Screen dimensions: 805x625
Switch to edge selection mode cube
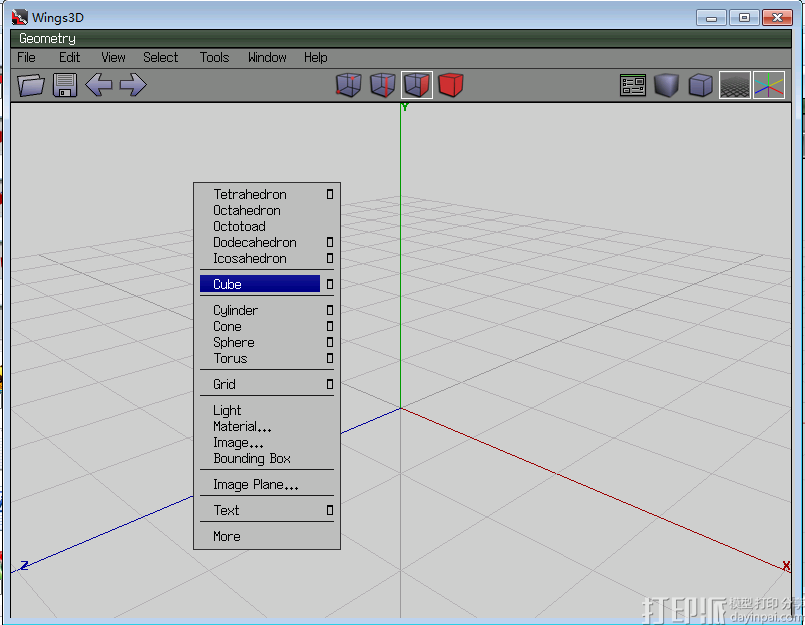coord(382,85)
